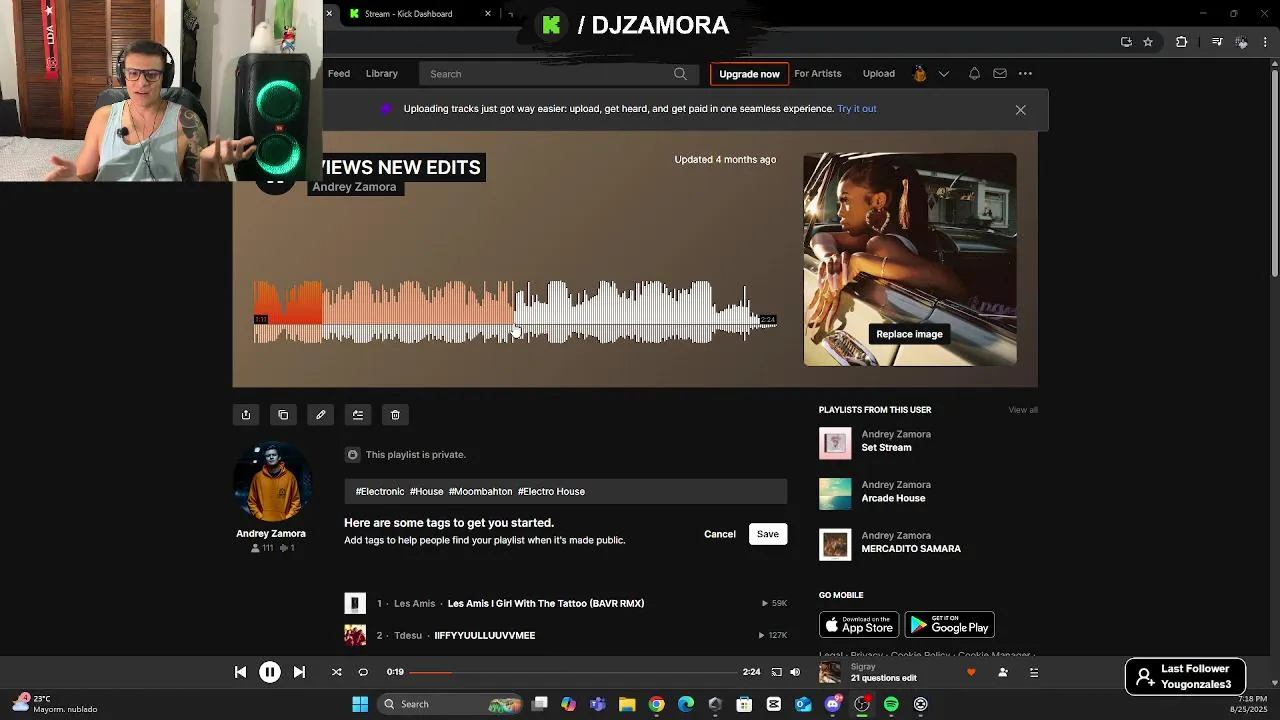
Task: Open the Windows Start menu
Action: (360, 704)
